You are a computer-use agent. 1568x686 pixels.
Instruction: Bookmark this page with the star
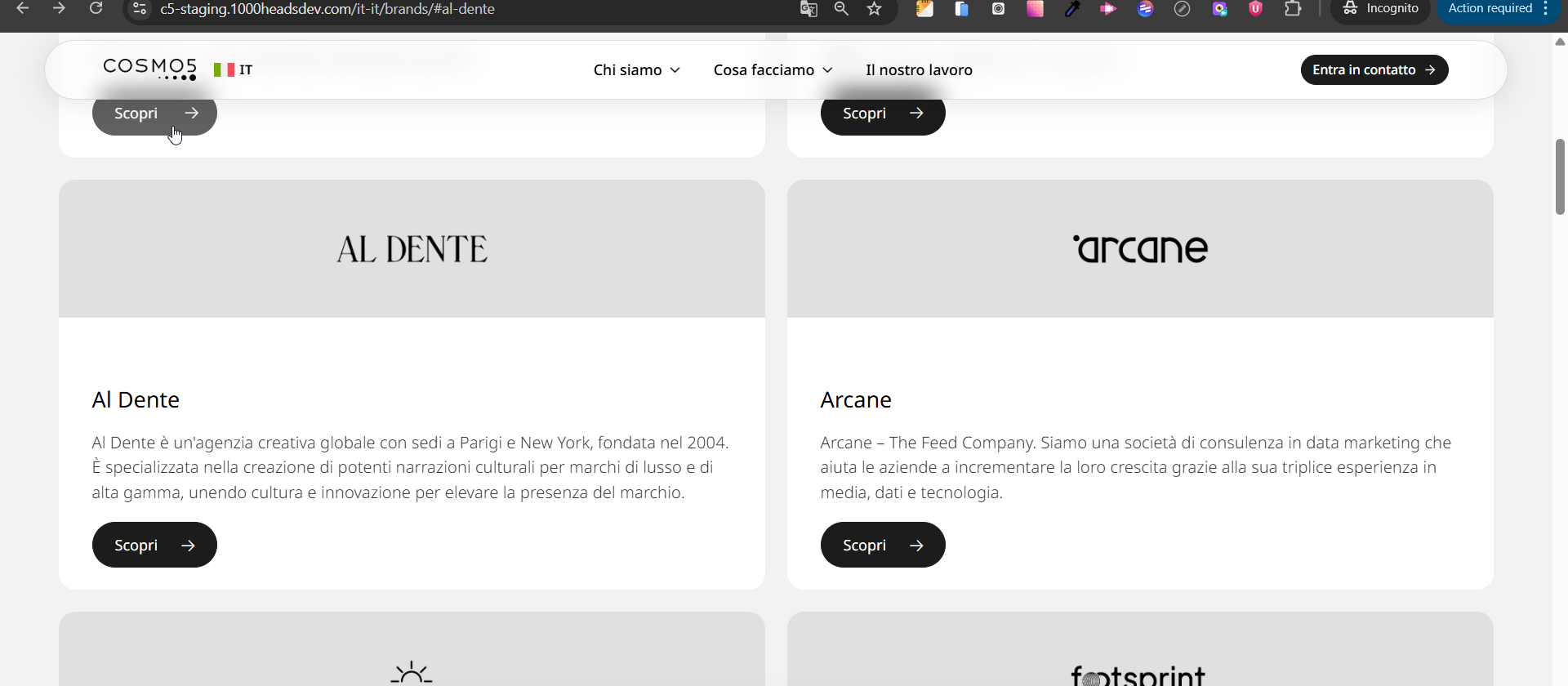point(875,9)
